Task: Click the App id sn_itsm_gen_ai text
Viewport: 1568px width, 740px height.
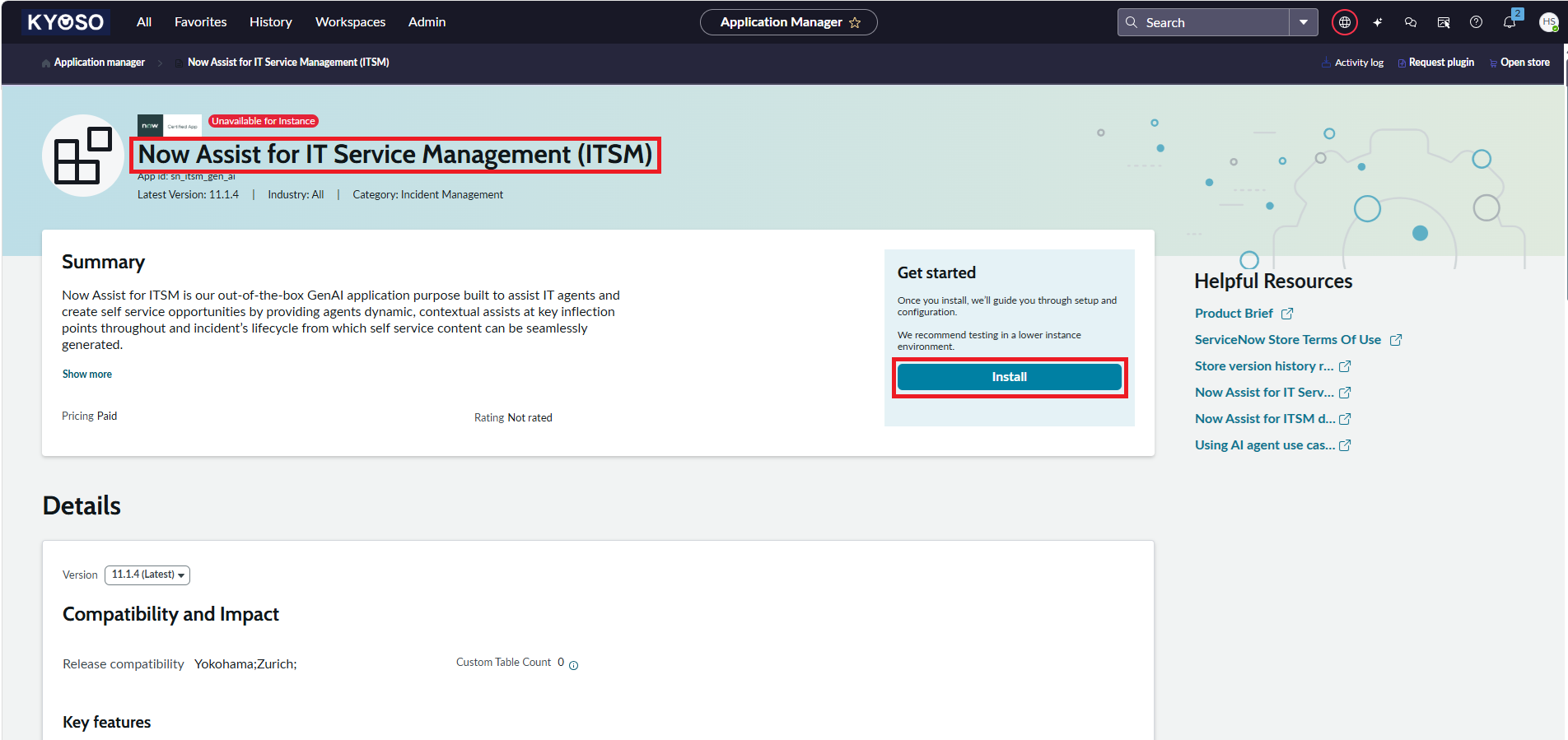Action: pos(186,176)
